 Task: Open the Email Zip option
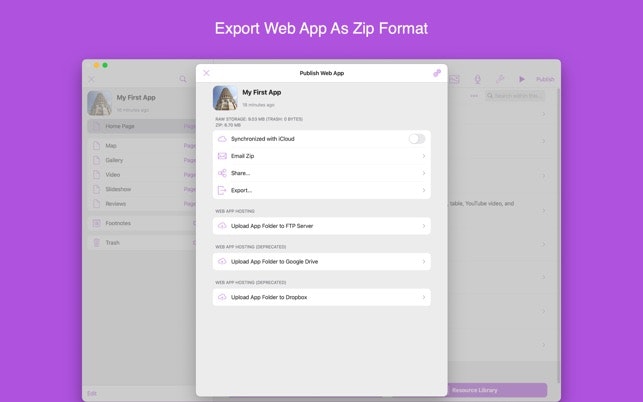tap(322, 156)
